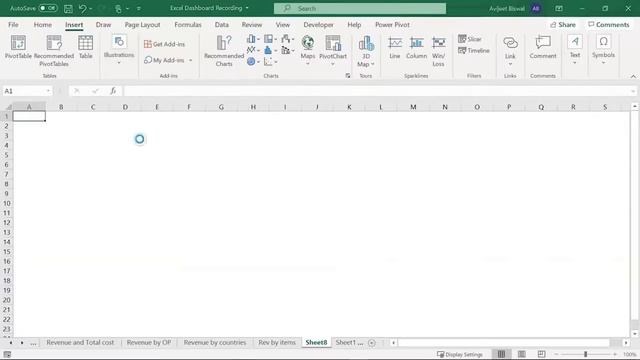Open Display Settings

tap(460, 354)
